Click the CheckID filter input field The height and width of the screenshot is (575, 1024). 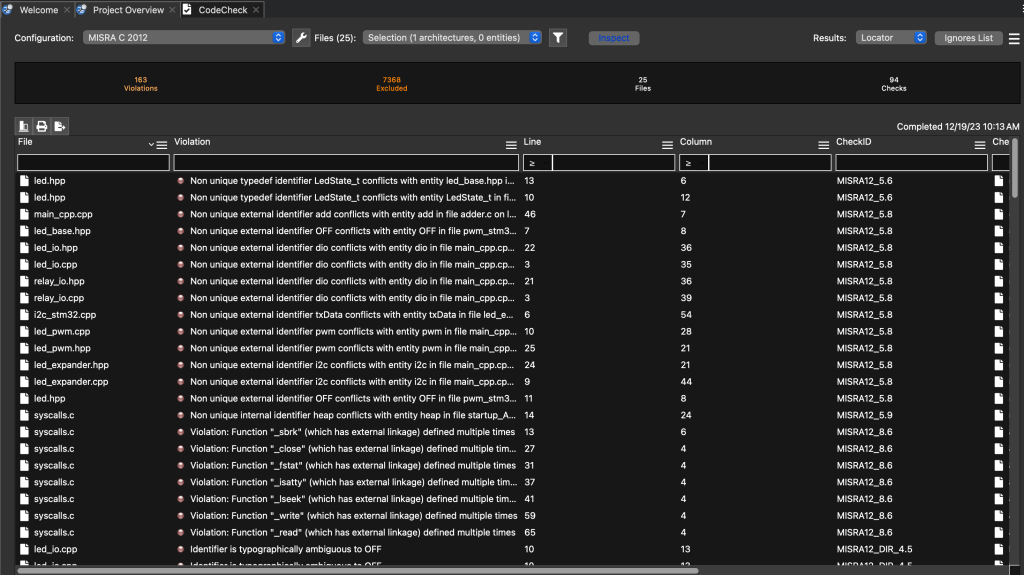click(x=912, y=163)
